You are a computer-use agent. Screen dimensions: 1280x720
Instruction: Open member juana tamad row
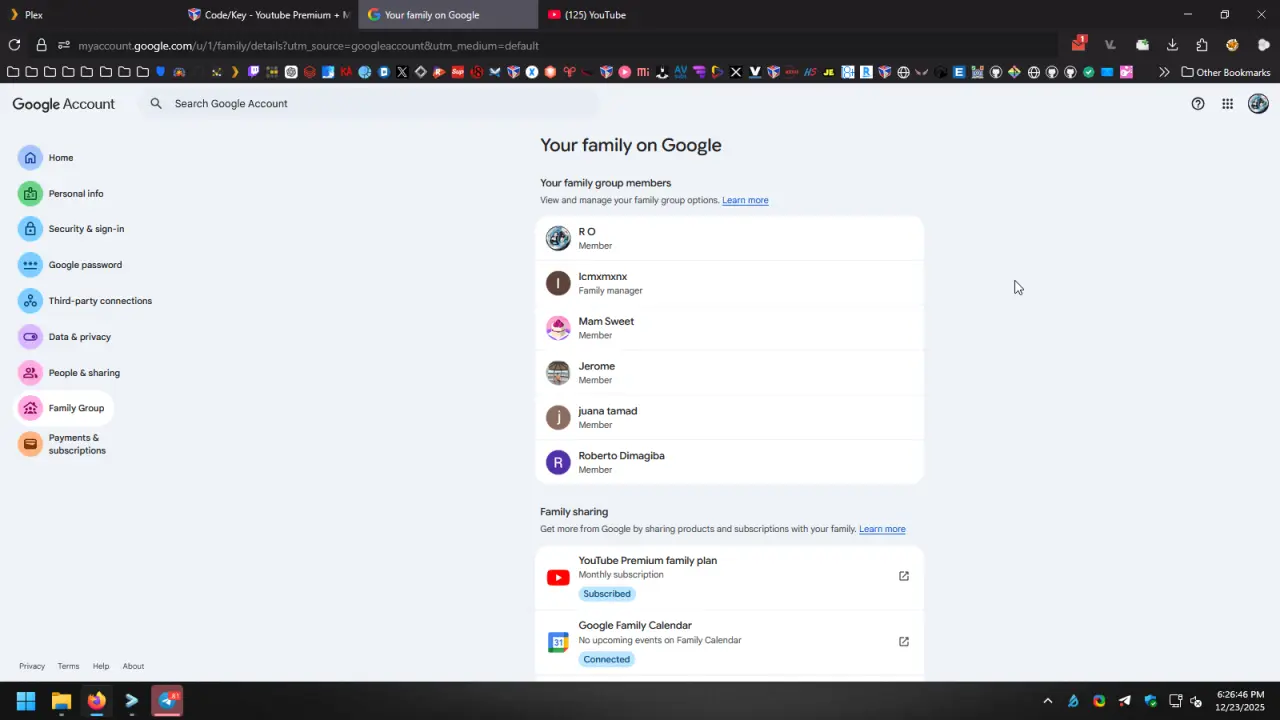coord(730,417)
